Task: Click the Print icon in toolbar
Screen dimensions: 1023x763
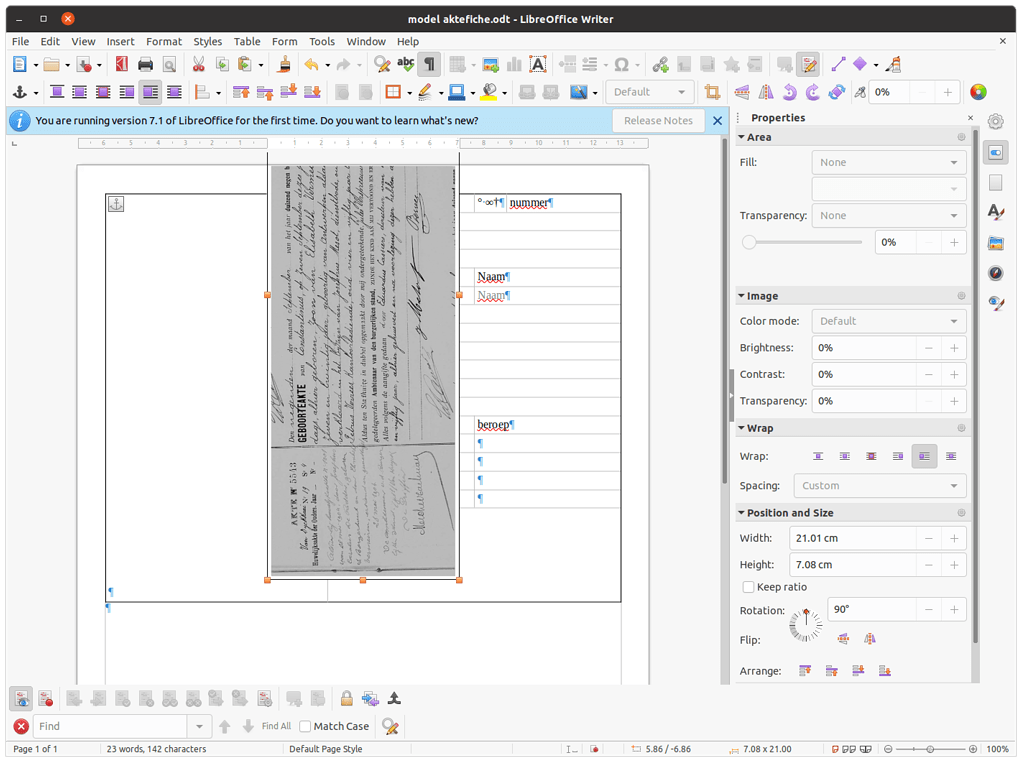Action: click(145, 65)
